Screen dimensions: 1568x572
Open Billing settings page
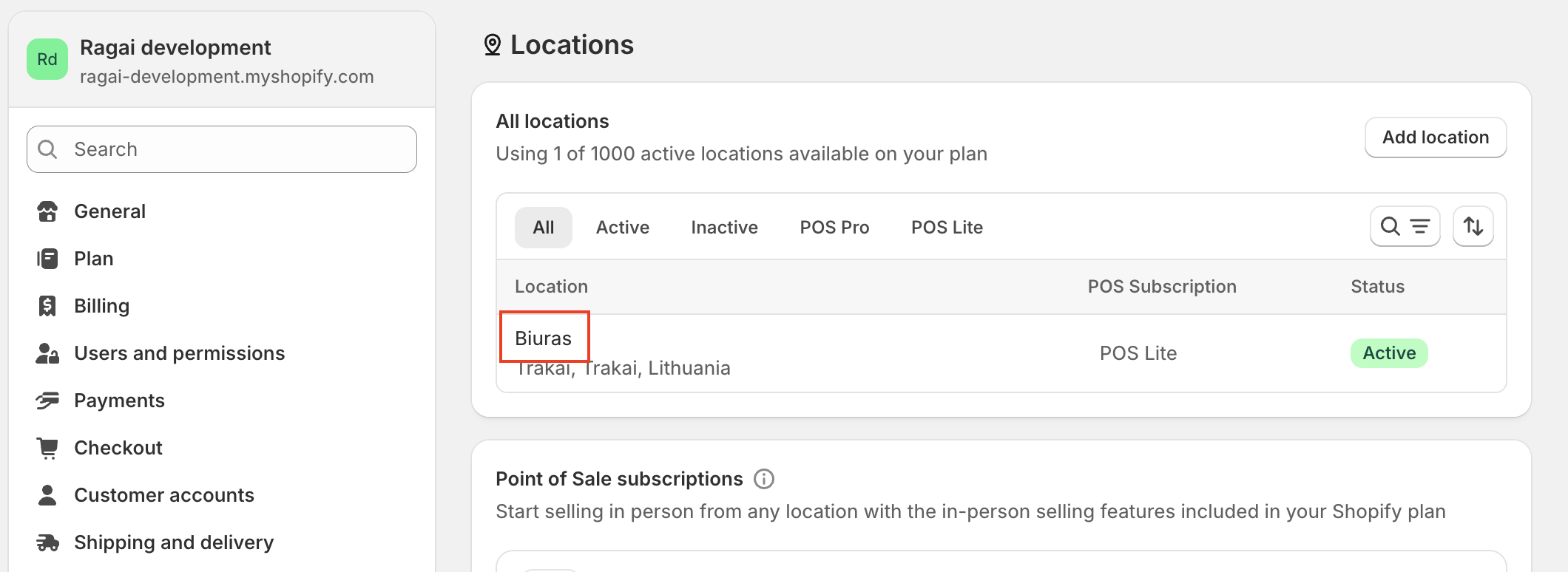(x=101, y=306)
